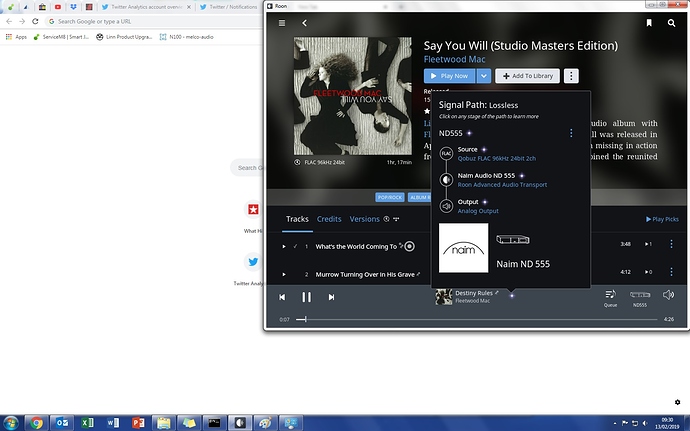Open the Roon search magnifier
The image size is (690, 431).
click(671, 23)
